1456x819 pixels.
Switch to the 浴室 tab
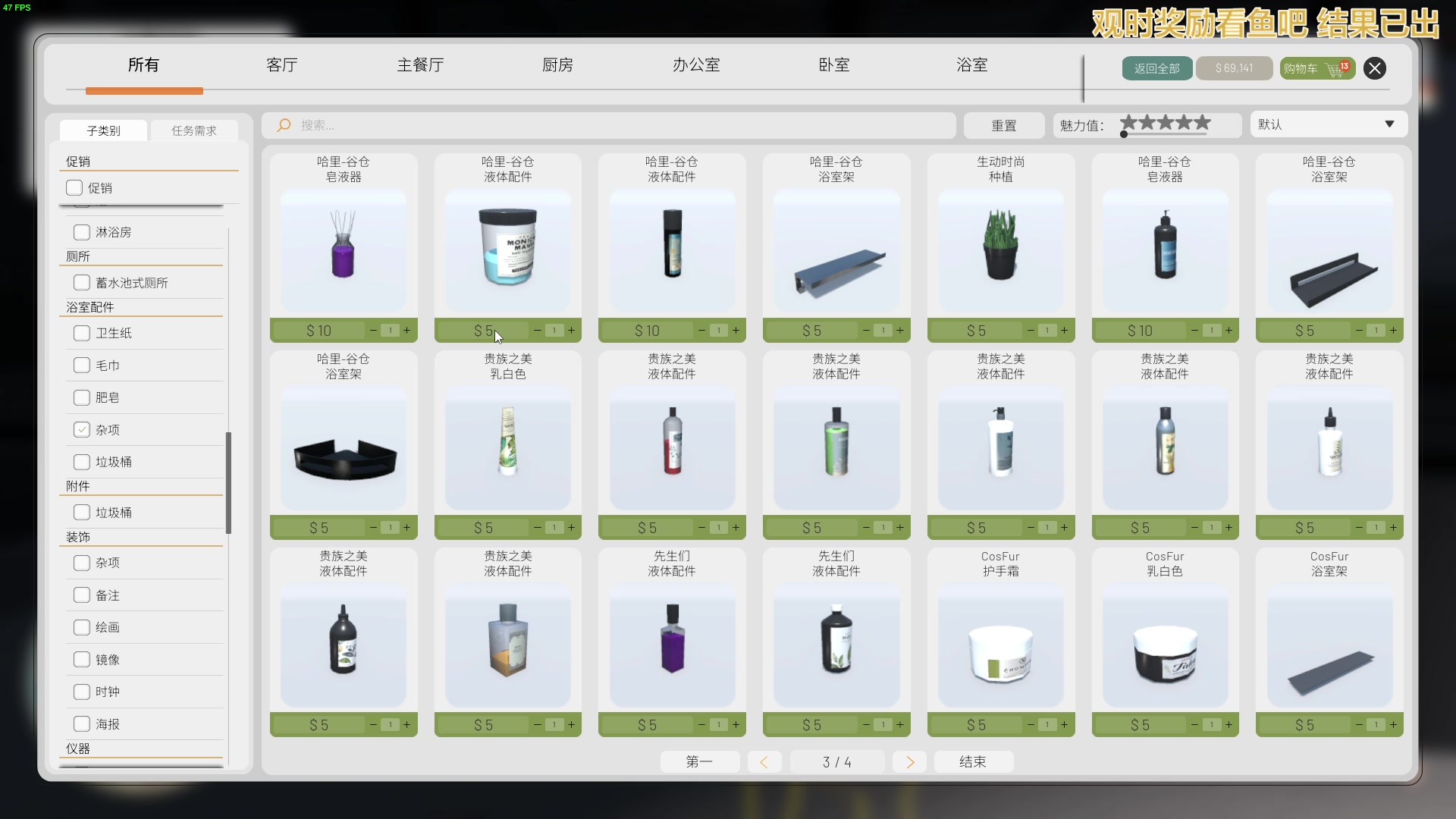(x=972, y=65)
